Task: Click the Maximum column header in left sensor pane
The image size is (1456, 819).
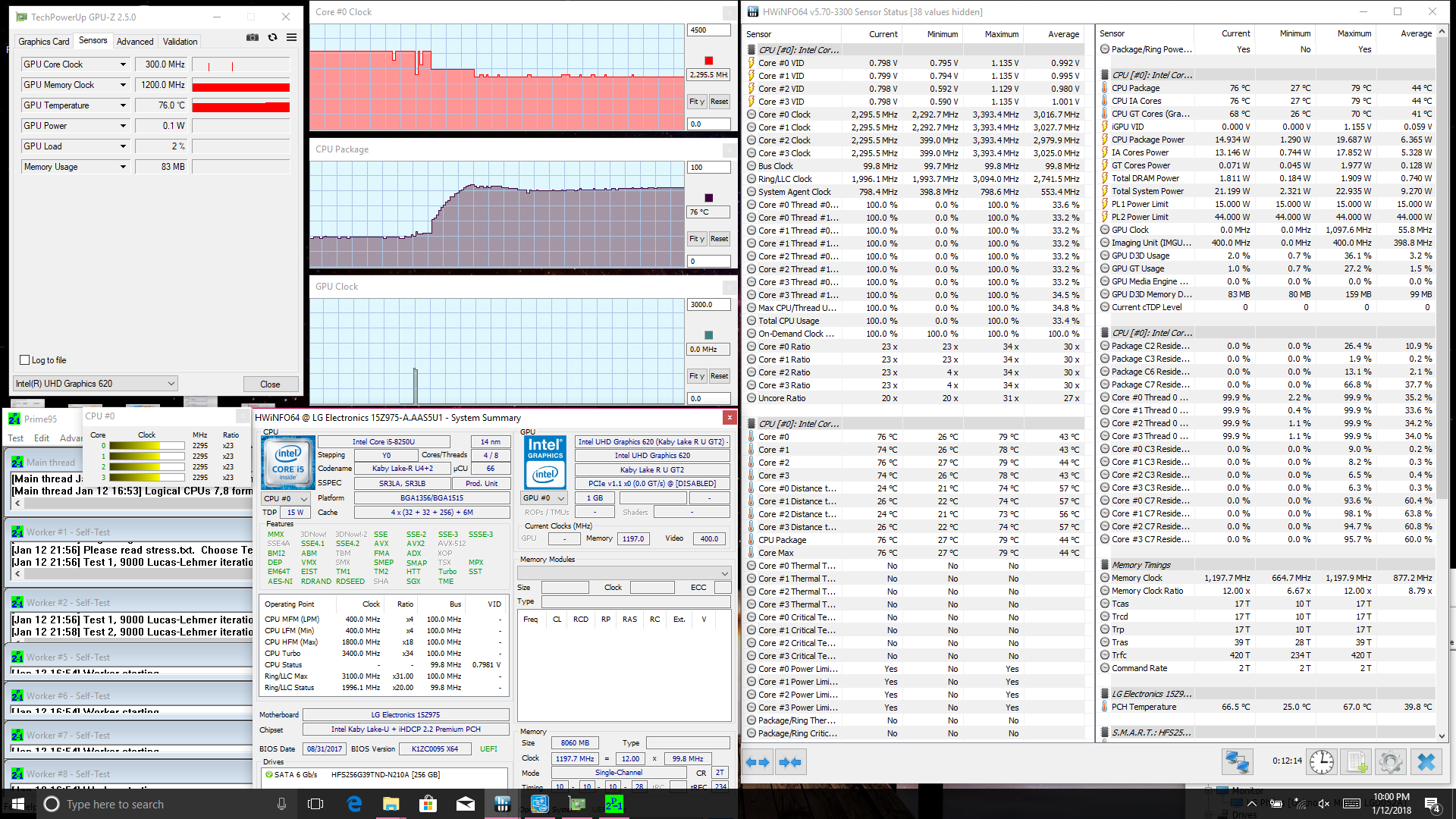Action: pos(992,34)
